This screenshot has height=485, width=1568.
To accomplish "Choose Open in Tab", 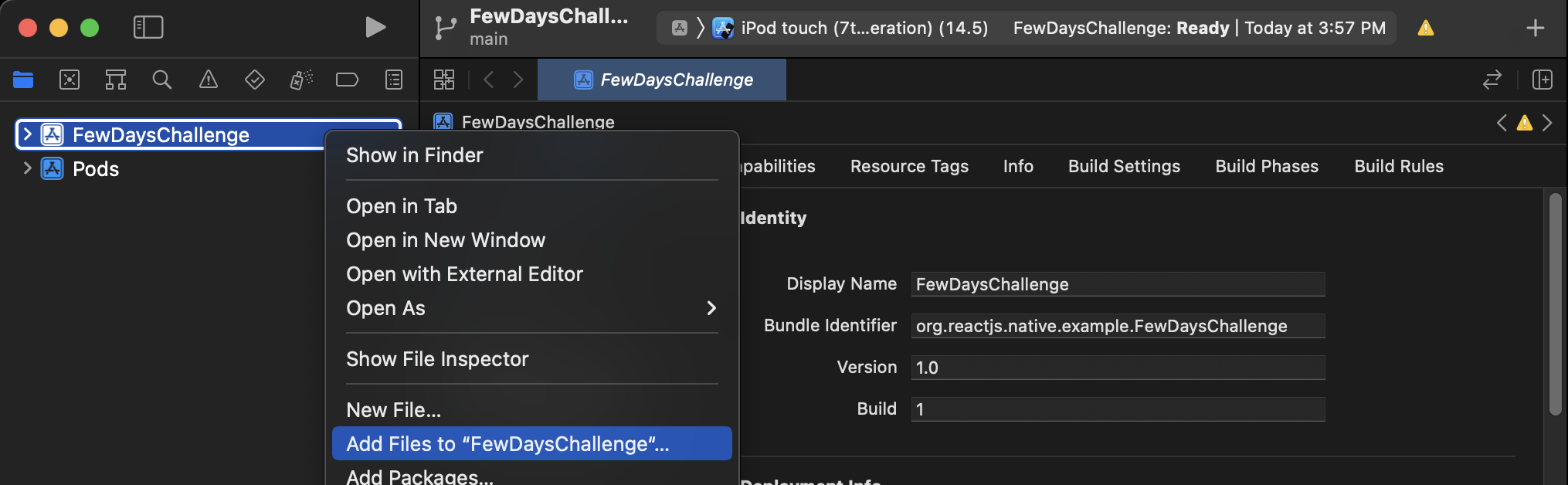I will pyautogui.click(x=532, y=206).
